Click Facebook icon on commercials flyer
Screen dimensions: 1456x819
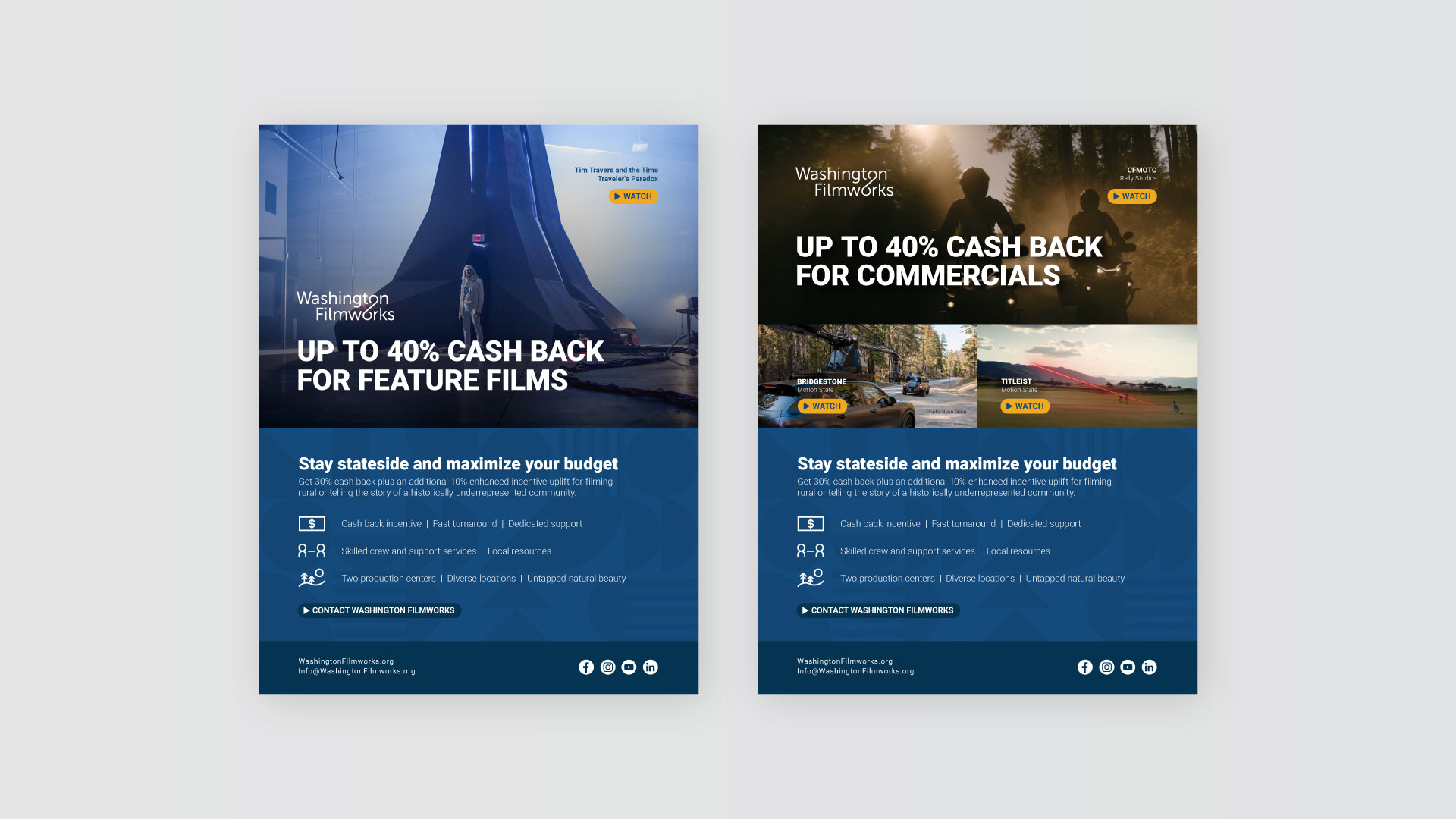[x=1085, y=667]
